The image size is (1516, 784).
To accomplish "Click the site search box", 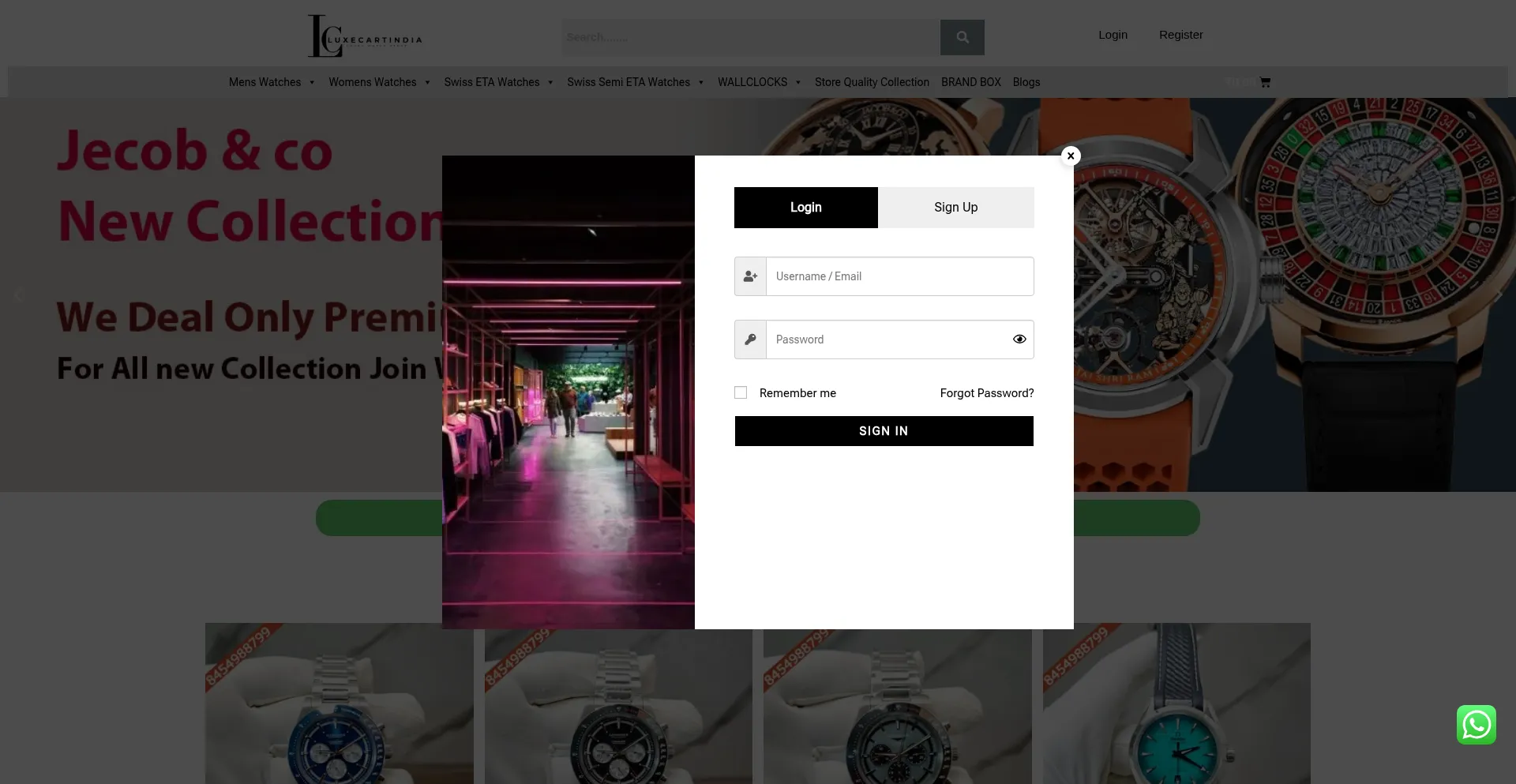I will pyautogui.click(x=751, y=37).
